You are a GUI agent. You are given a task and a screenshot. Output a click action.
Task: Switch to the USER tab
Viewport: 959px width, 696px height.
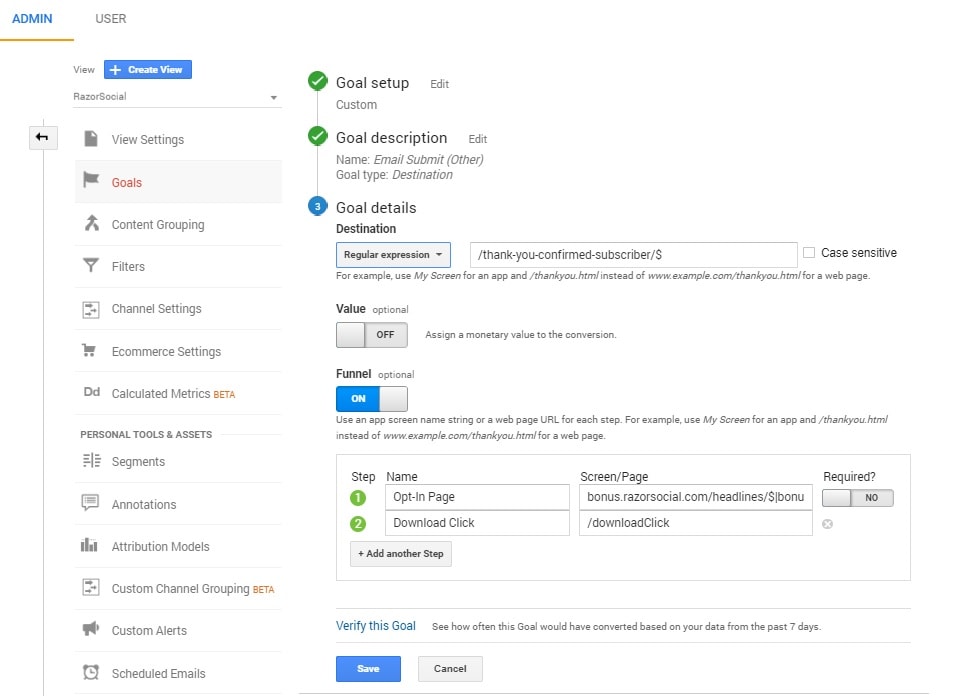(x=111, y=19)
